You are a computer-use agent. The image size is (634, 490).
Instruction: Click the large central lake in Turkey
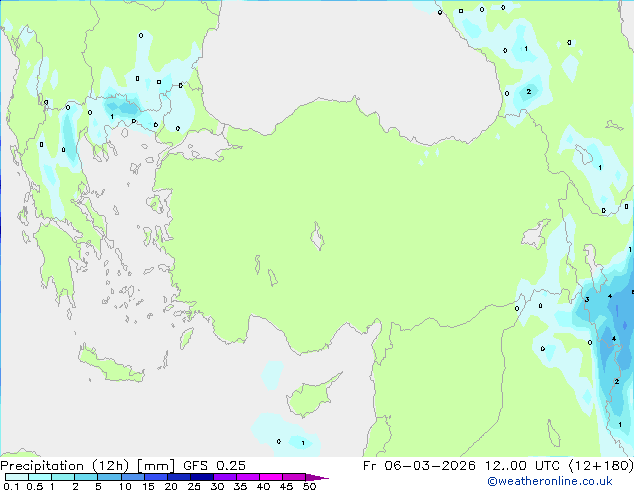point(317,236)
